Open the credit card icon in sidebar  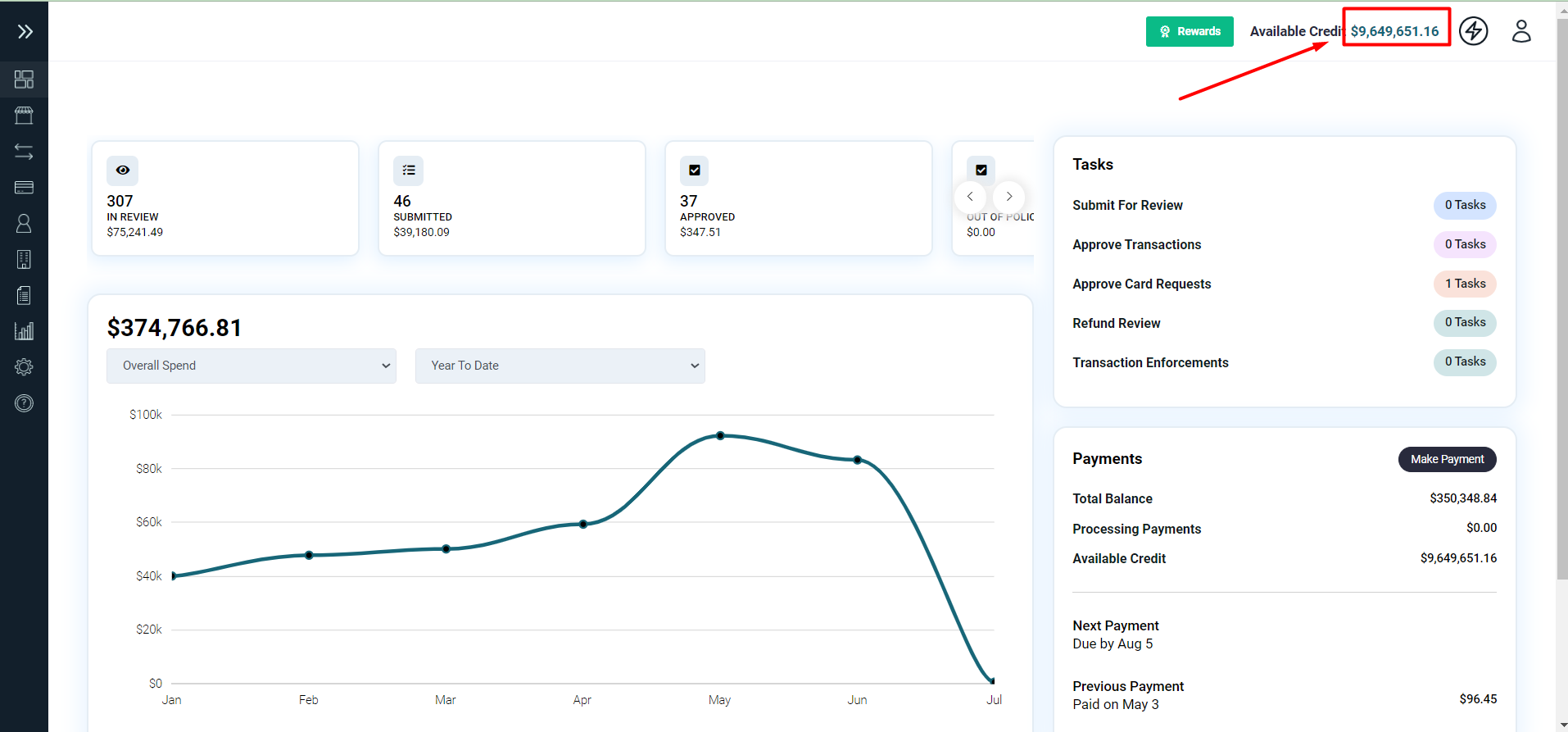coord(24,188)
